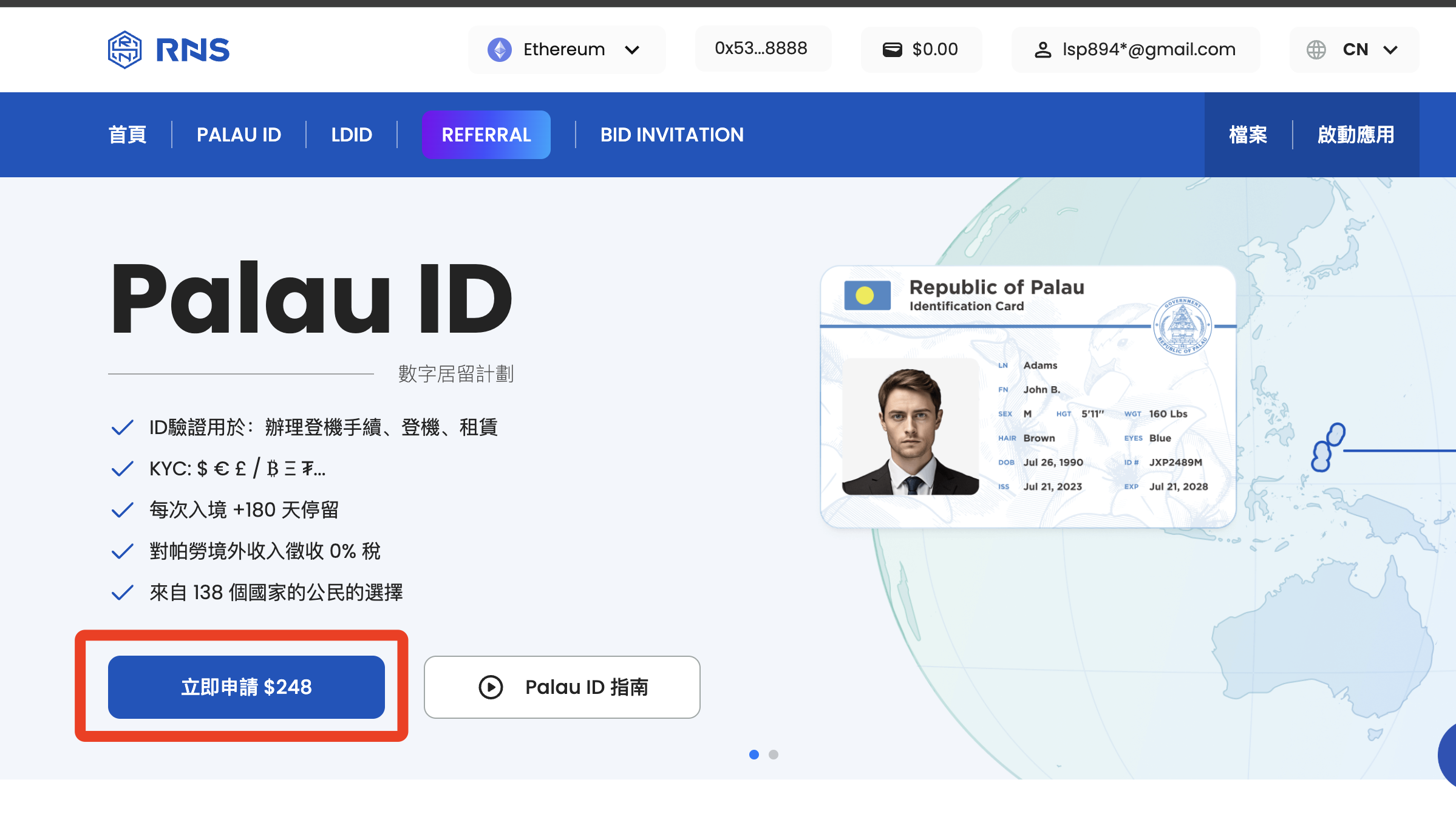Select the second gray carousel dot
Viewport: 1456px width, 839px height.
[x=774, y=755]
